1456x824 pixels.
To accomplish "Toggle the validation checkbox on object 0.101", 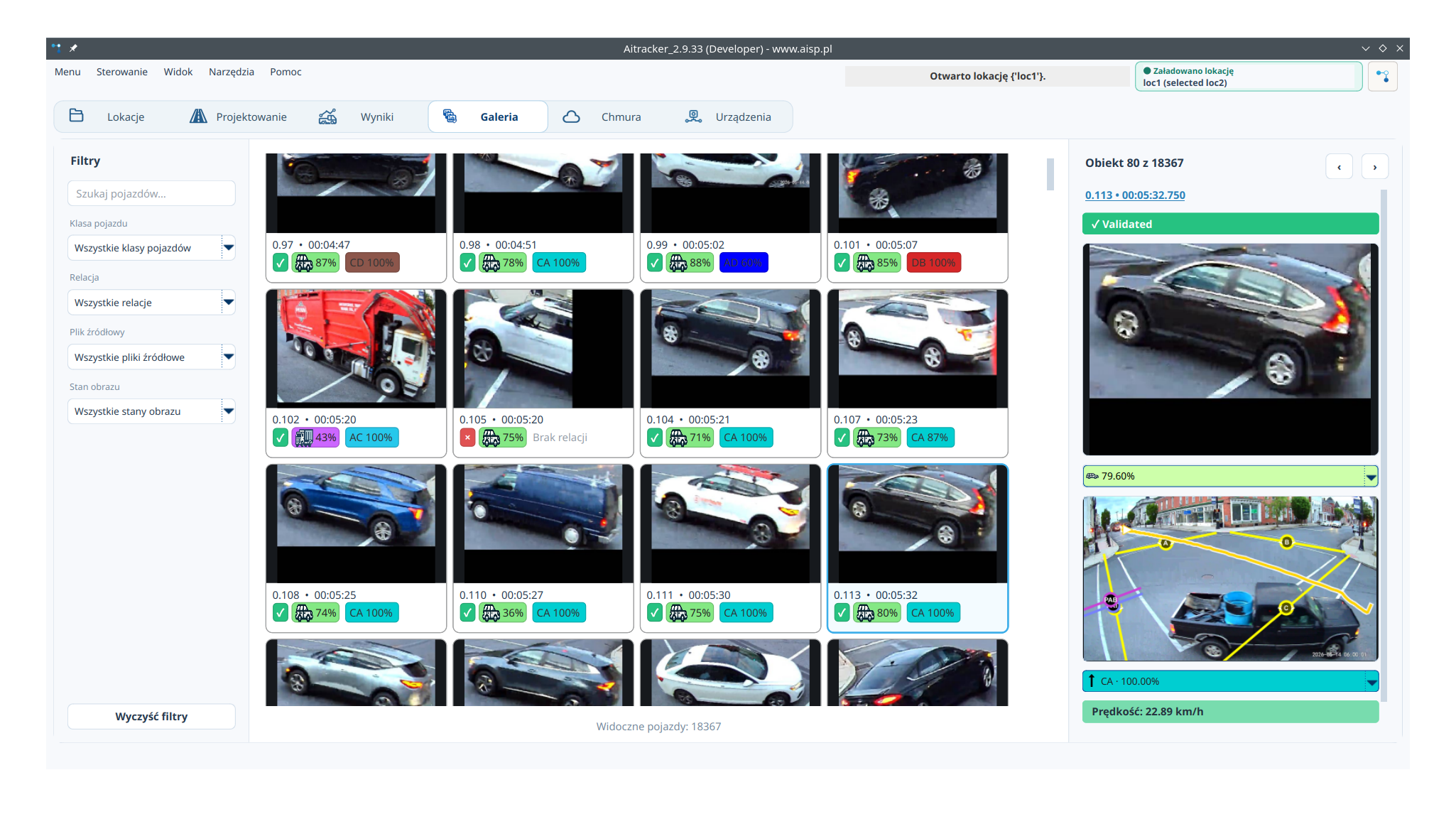I will point(842,263).
